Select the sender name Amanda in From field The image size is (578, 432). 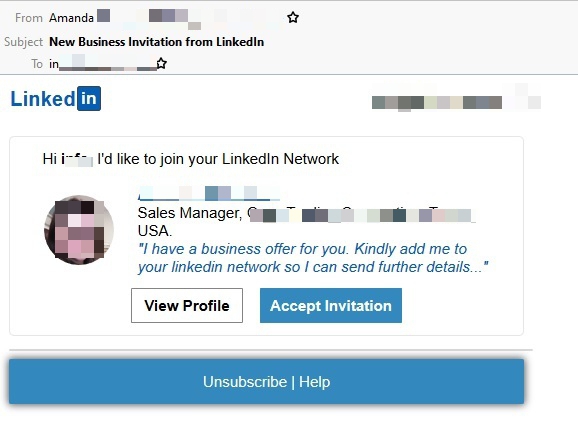[71, 18]
